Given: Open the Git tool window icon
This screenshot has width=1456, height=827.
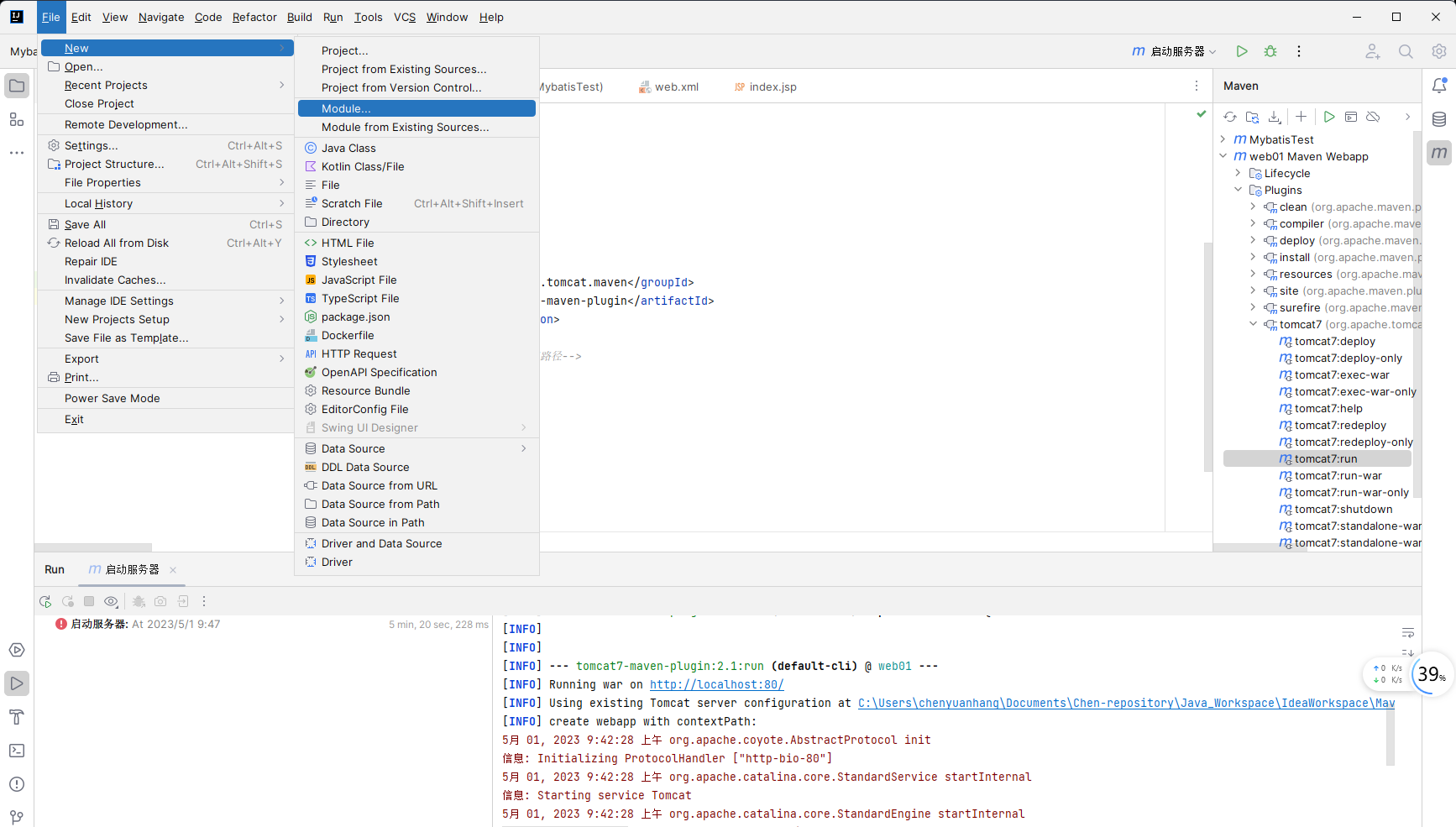Looking at the screenshot, I should pyautogui.click(x=17, y=817).
